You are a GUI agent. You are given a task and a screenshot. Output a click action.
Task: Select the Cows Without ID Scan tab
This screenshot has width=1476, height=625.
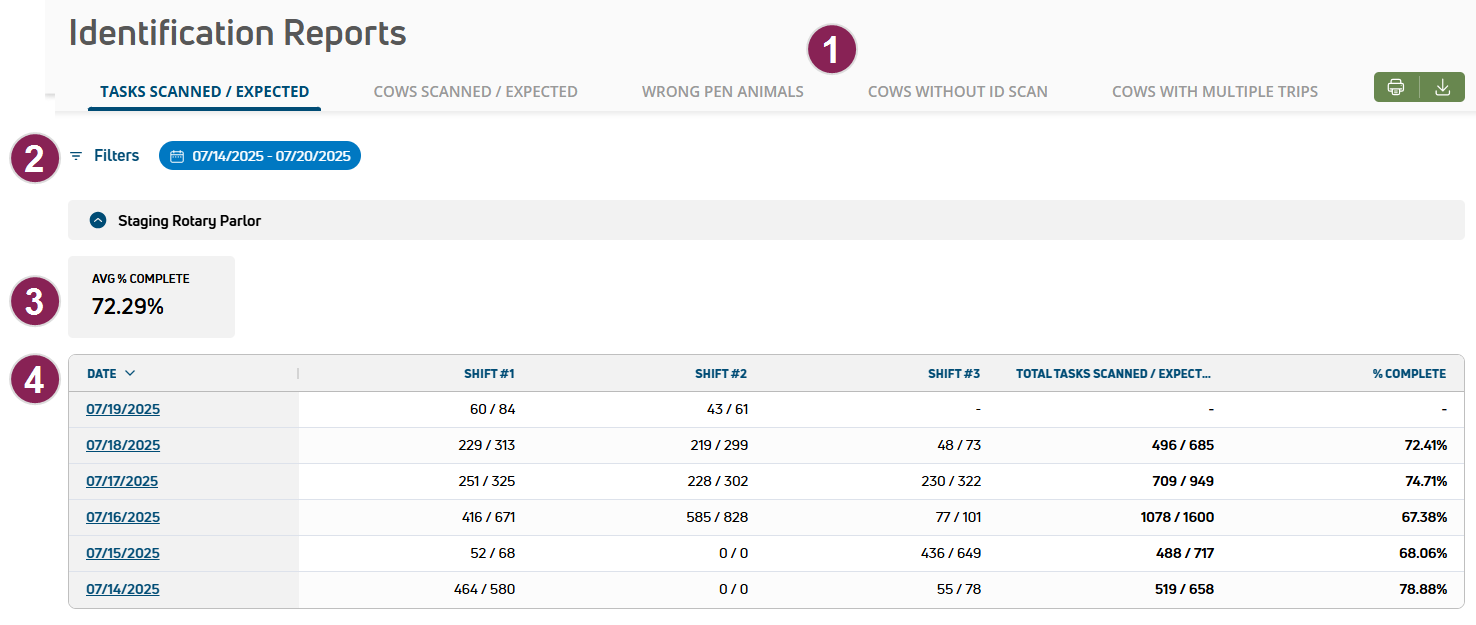[x=957, y=92]
